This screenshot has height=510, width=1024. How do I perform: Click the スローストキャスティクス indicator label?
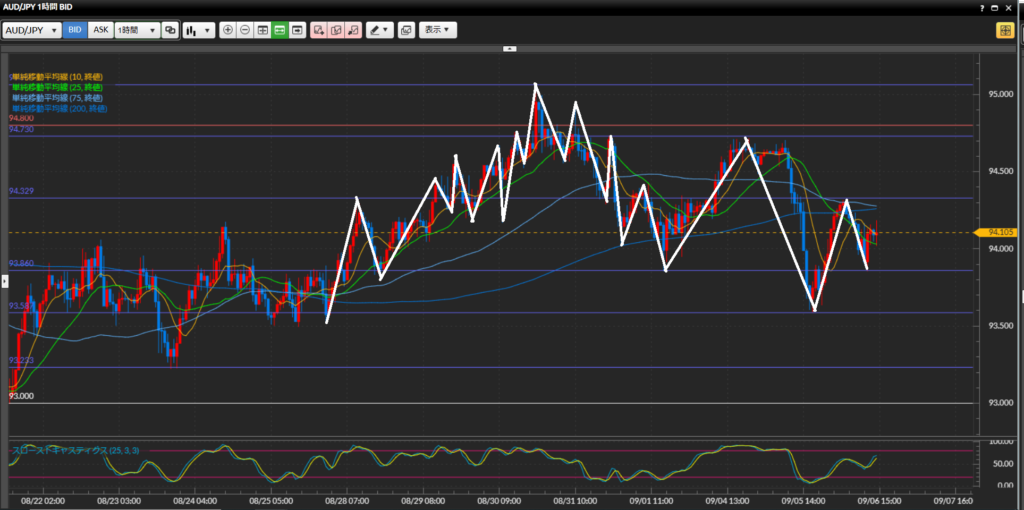coord(70,450)
